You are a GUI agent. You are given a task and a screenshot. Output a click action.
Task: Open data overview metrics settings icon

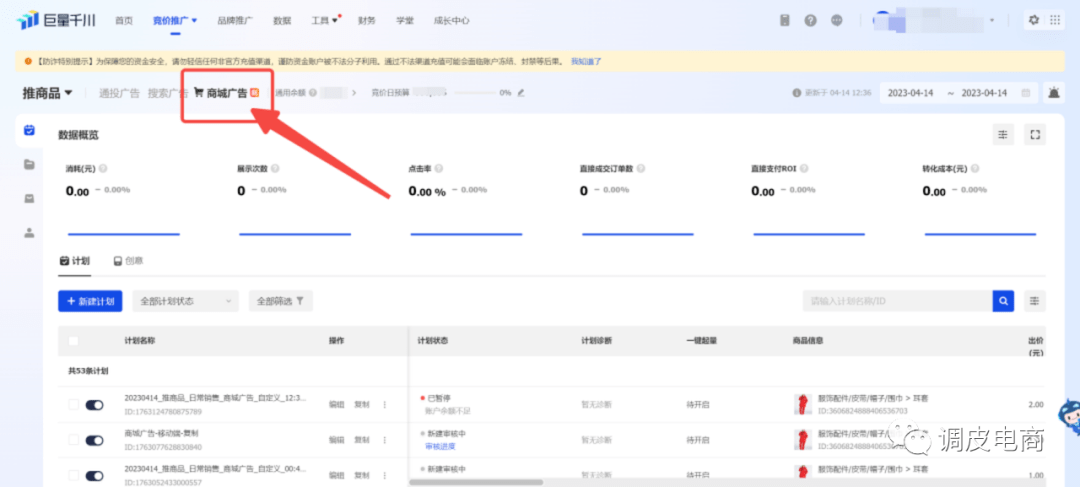pyautogui.click(x=1003, y=135)
